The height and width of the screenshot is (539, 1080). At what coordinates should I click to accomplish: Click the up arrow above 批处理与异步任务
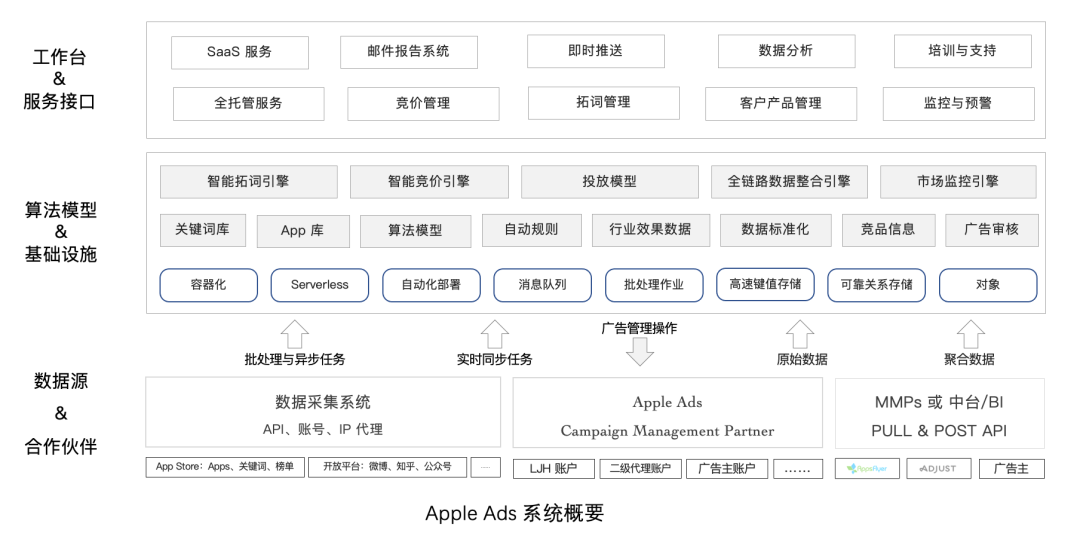click(x=295, y=335)
